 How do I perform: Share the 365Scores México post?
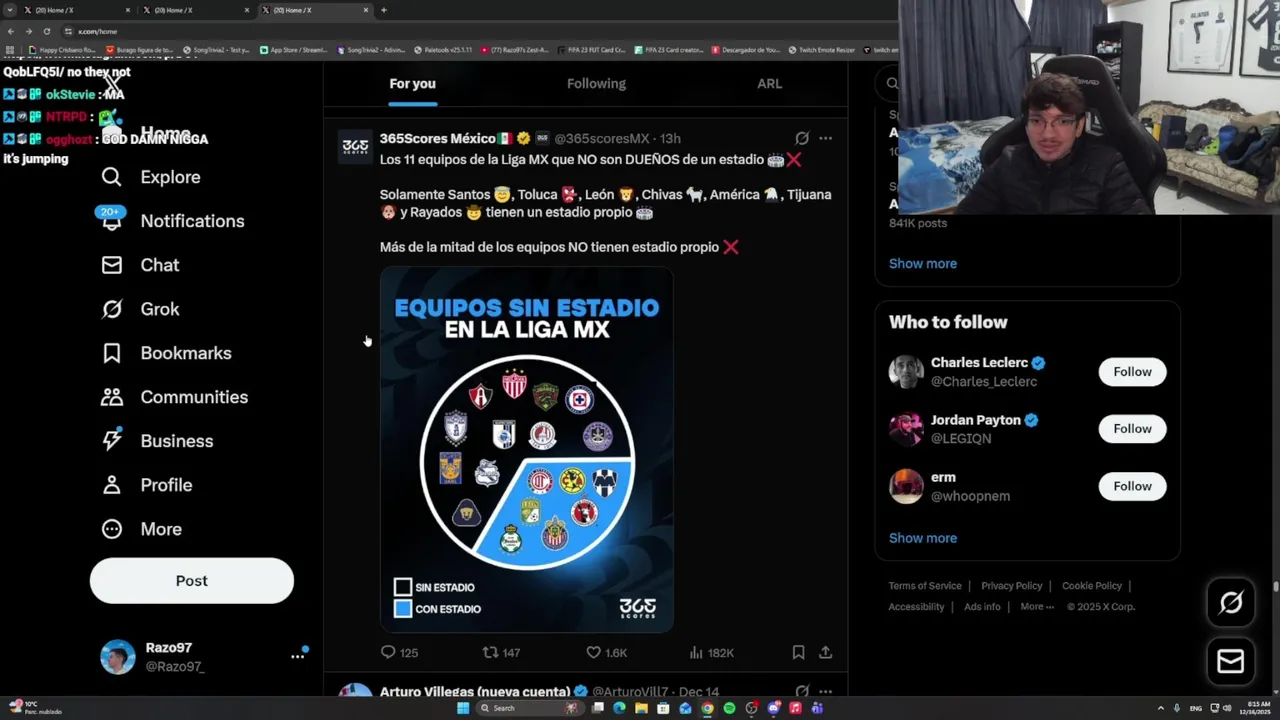click(825, 652)
